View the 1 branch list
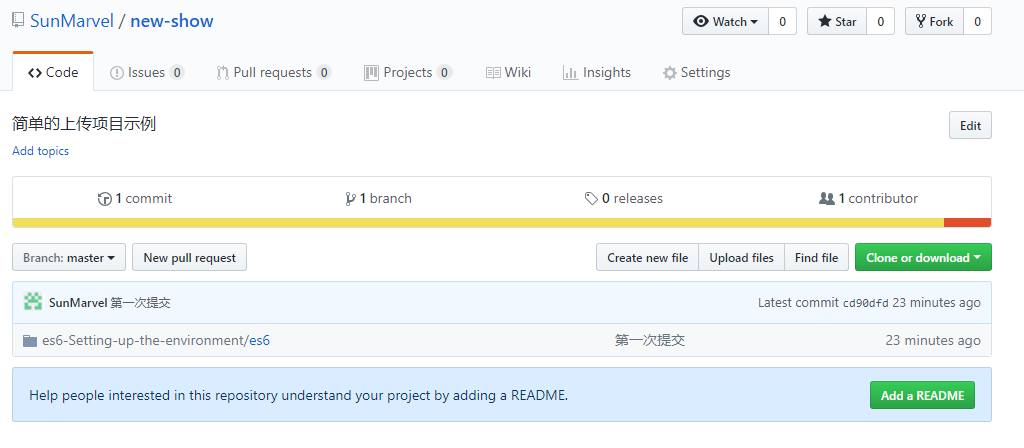 tap(378, 199)
